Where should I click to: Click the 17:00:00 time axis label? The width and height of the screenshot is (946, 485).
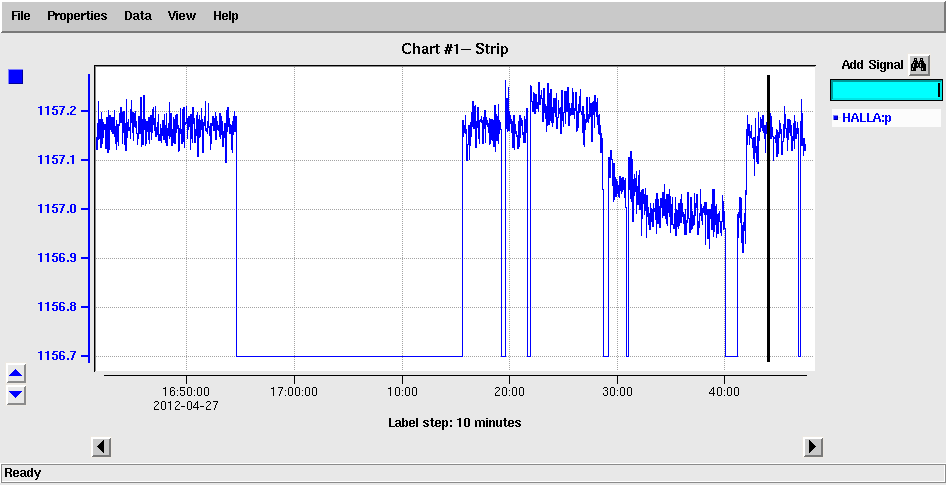pyautogui.click(x=294, y=391)
